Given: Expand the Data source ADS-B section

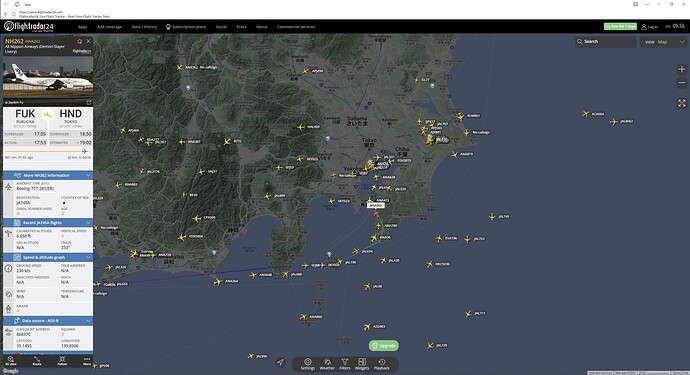Looking at the screenshot, I should pos(48,320).
